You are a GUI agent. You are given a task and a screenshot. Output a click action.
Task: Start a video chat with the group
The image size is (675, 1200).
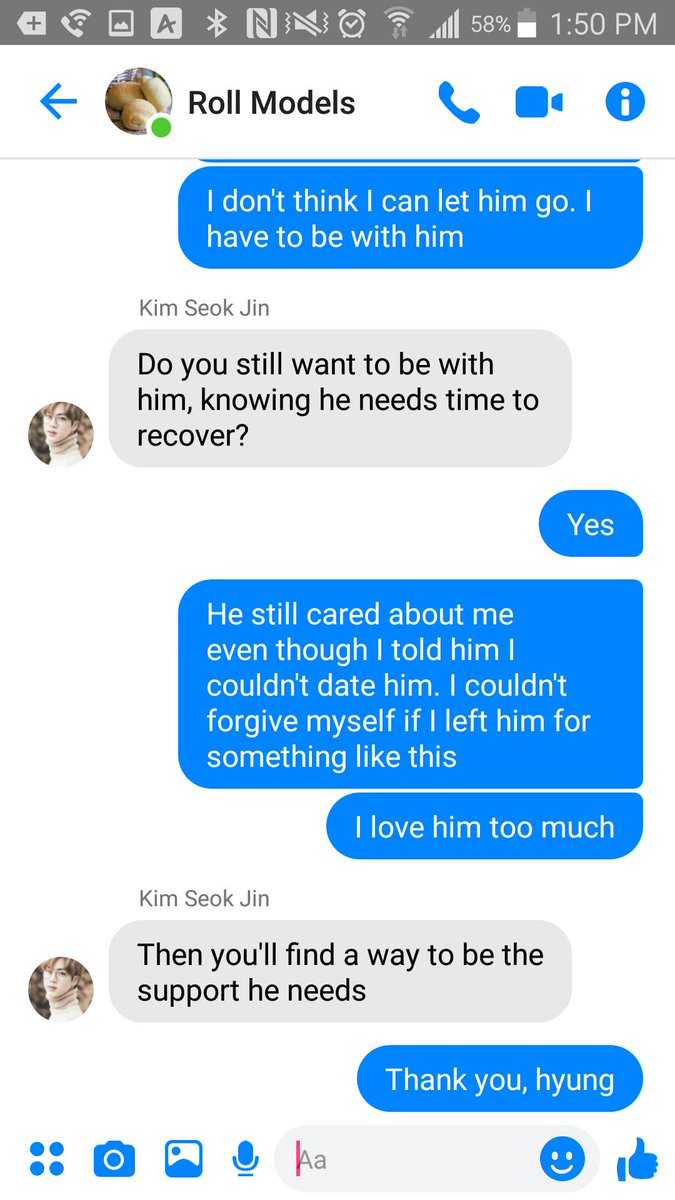click(x=539, y=102)
